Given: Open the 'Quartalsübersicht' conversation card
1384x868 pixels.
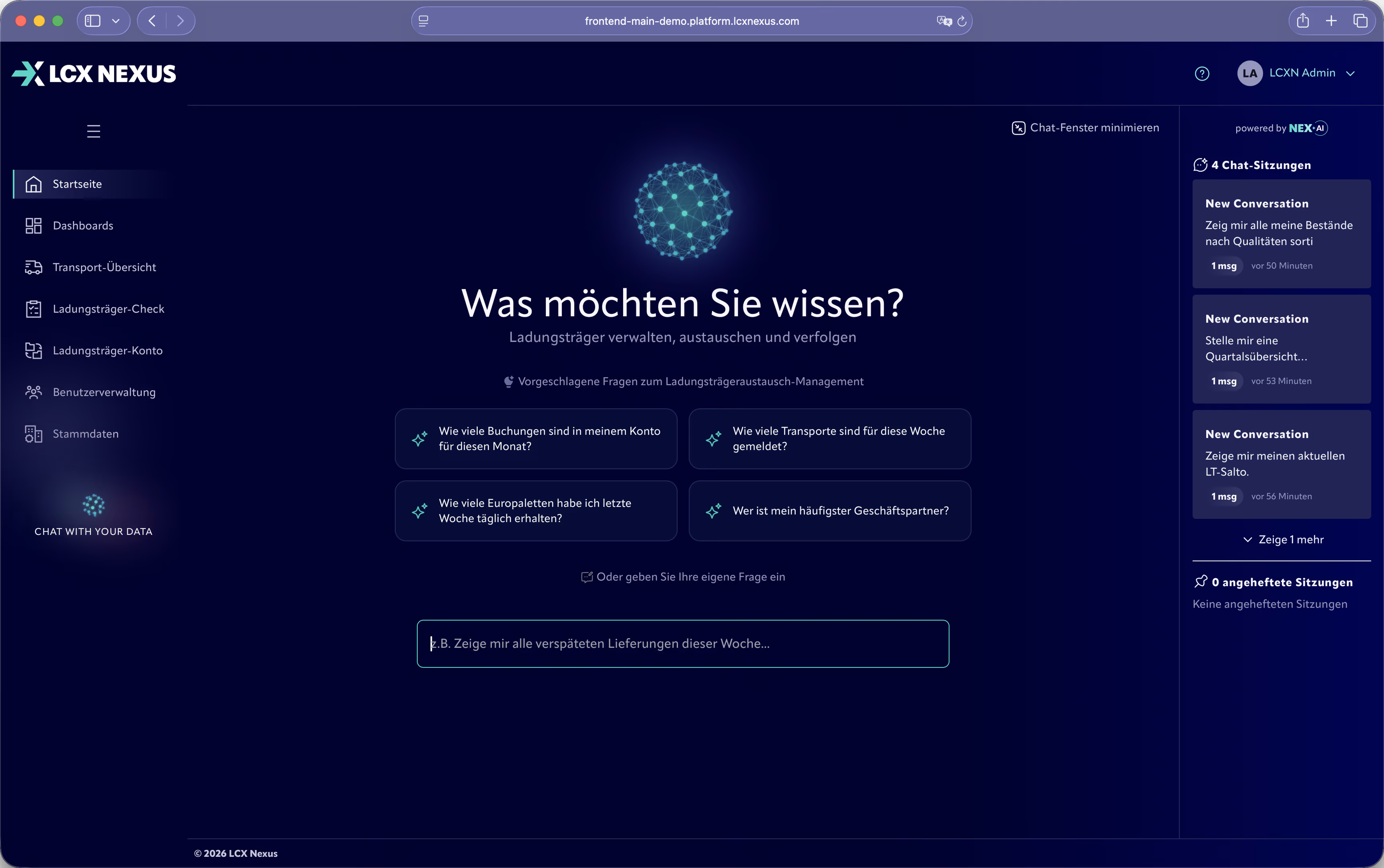Looking at the screenshot, I should pos(1281,349).
